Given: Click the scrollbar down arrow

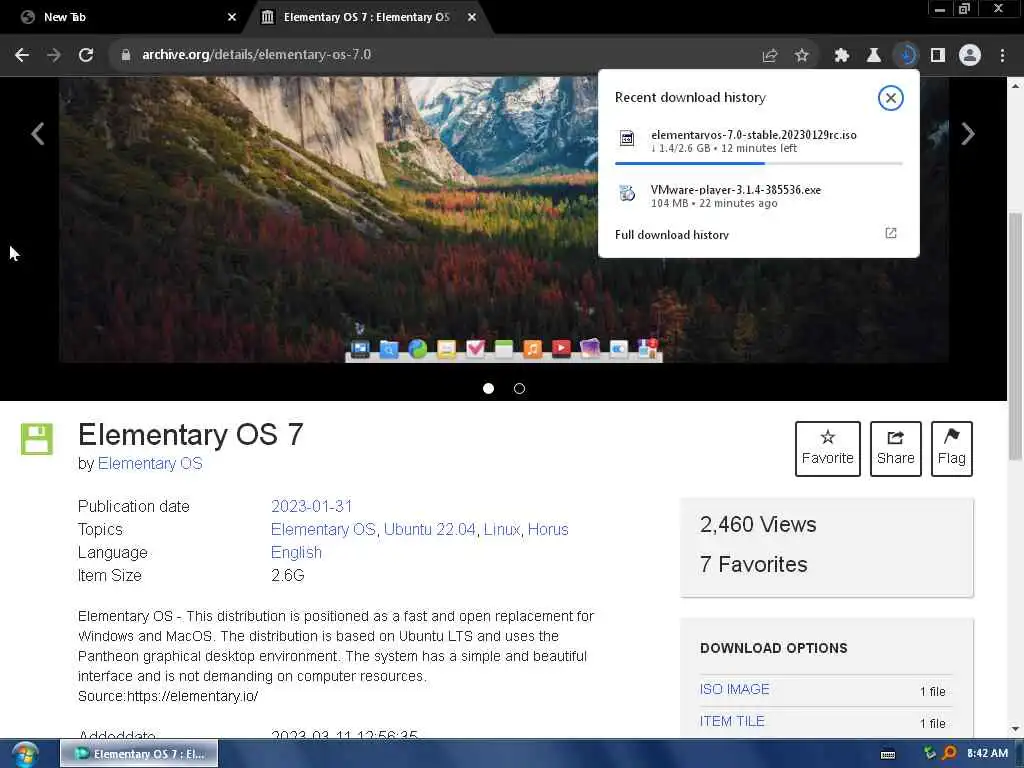Looking at the screenshot, I should (x=1015, y=729).
